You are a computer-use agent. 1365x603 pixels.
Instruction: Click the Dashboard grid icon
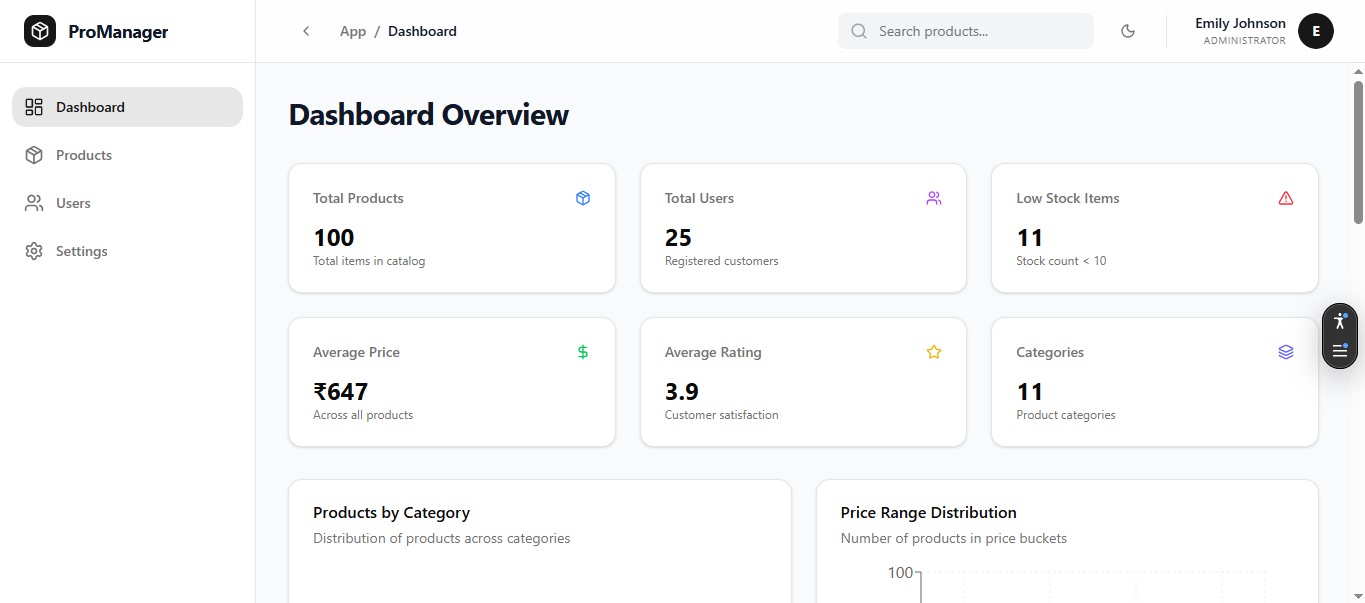33,107
